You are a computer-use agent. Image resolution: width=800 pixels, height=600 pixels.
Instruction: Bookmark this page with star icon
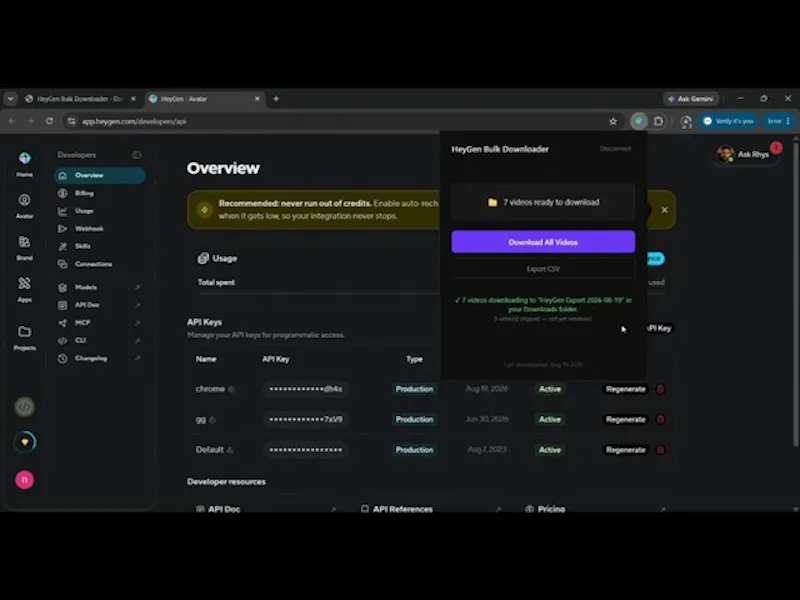[x=613, y=121]
